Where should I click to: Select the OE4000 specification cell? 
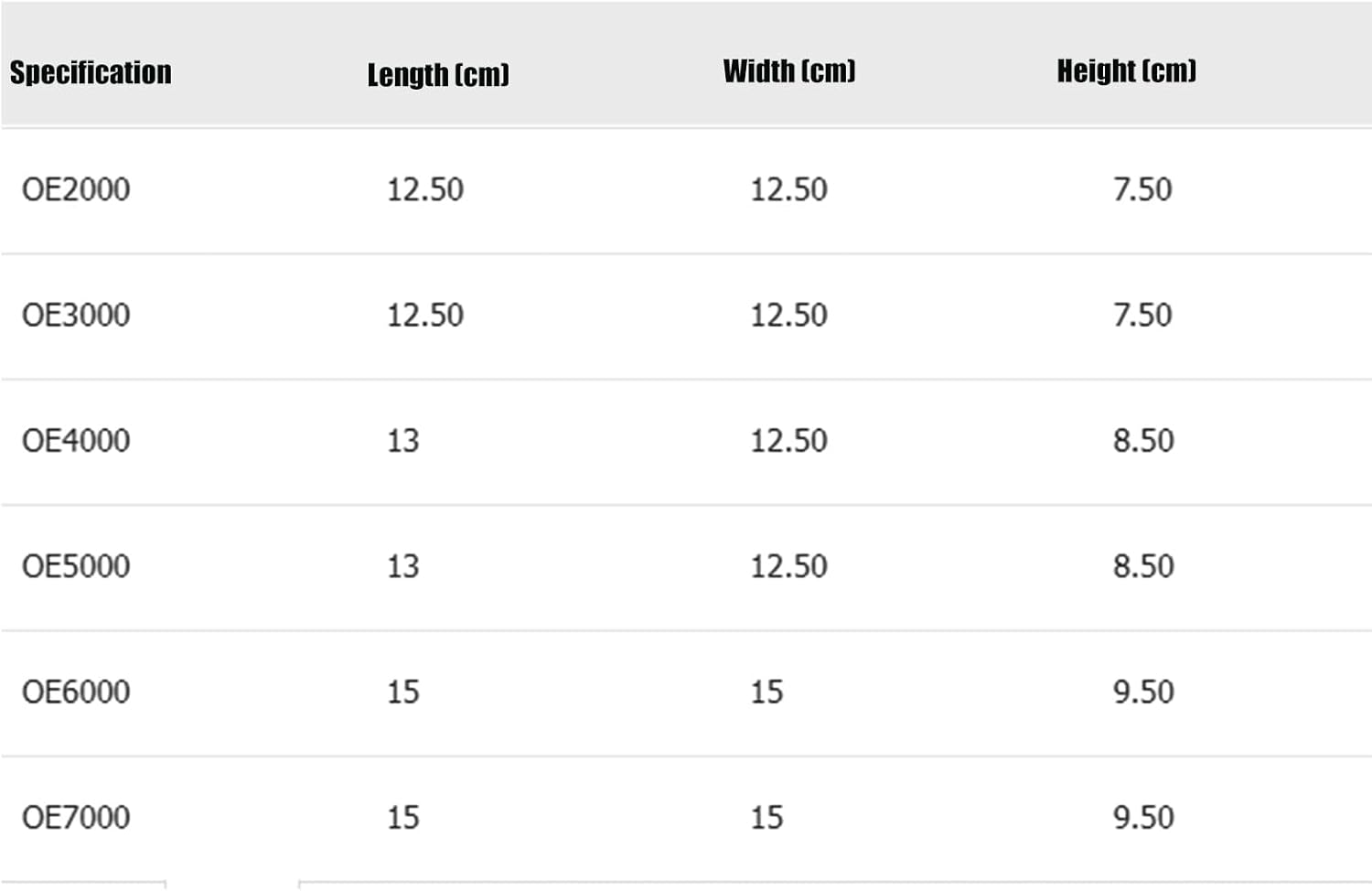[x=76, y=440]
